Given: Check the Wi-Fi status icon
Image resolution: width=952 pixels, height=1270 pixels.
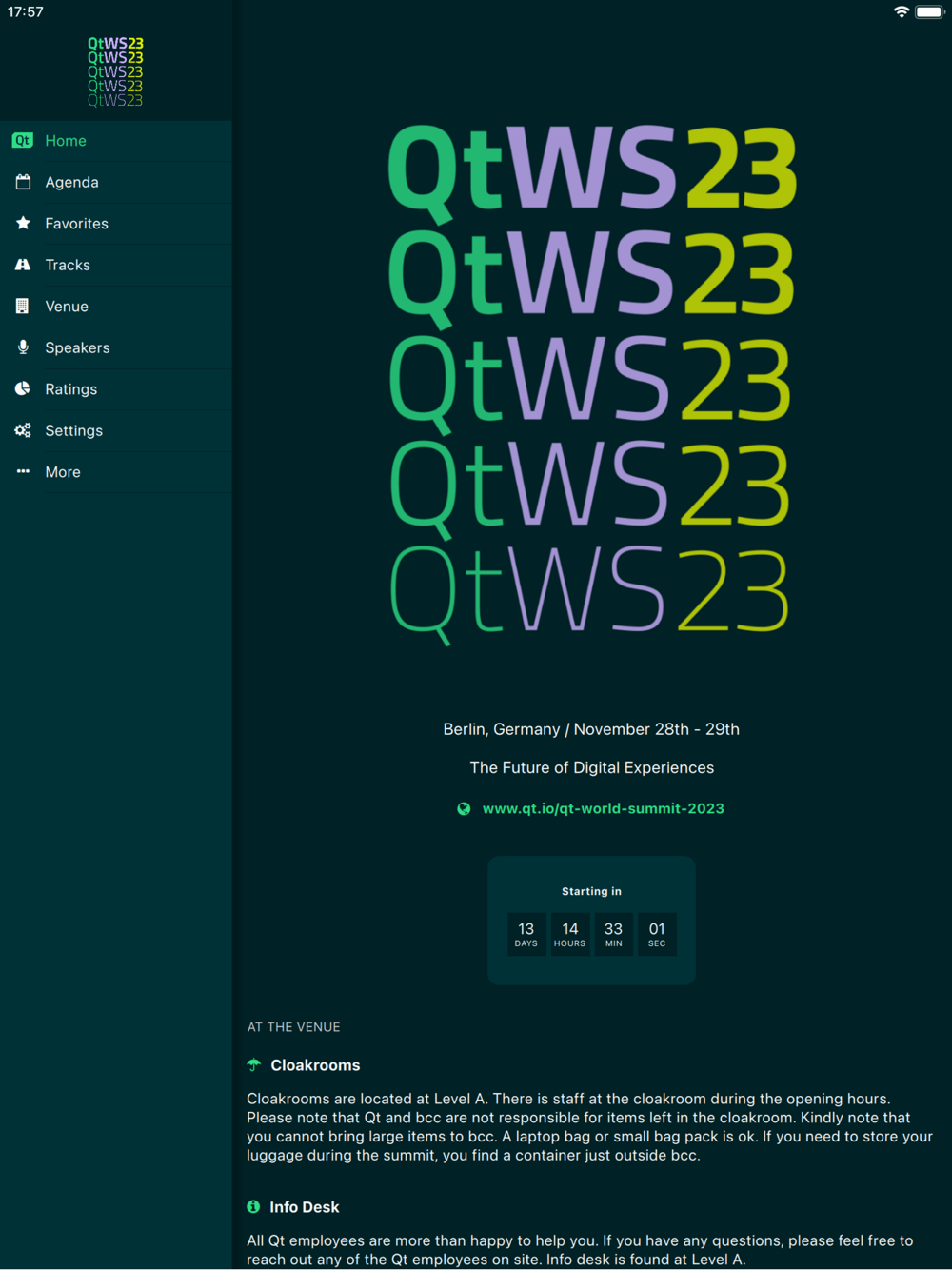Looking at the screenshot, I should [x=902, y=11].
